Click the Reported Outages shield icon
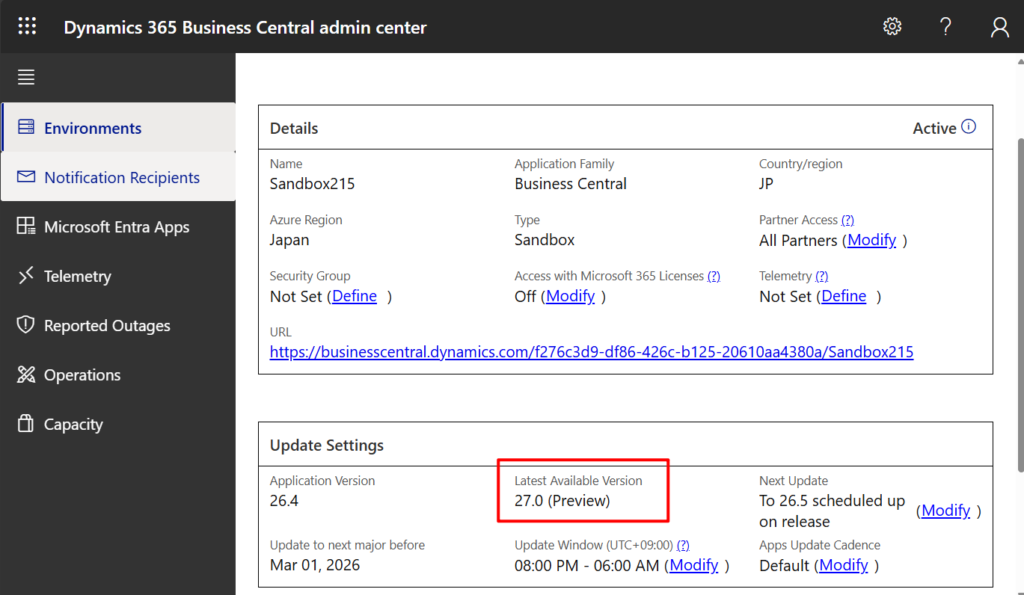Screen dimensions: 1024x595 pyautogui.click(x=26, y=326)
